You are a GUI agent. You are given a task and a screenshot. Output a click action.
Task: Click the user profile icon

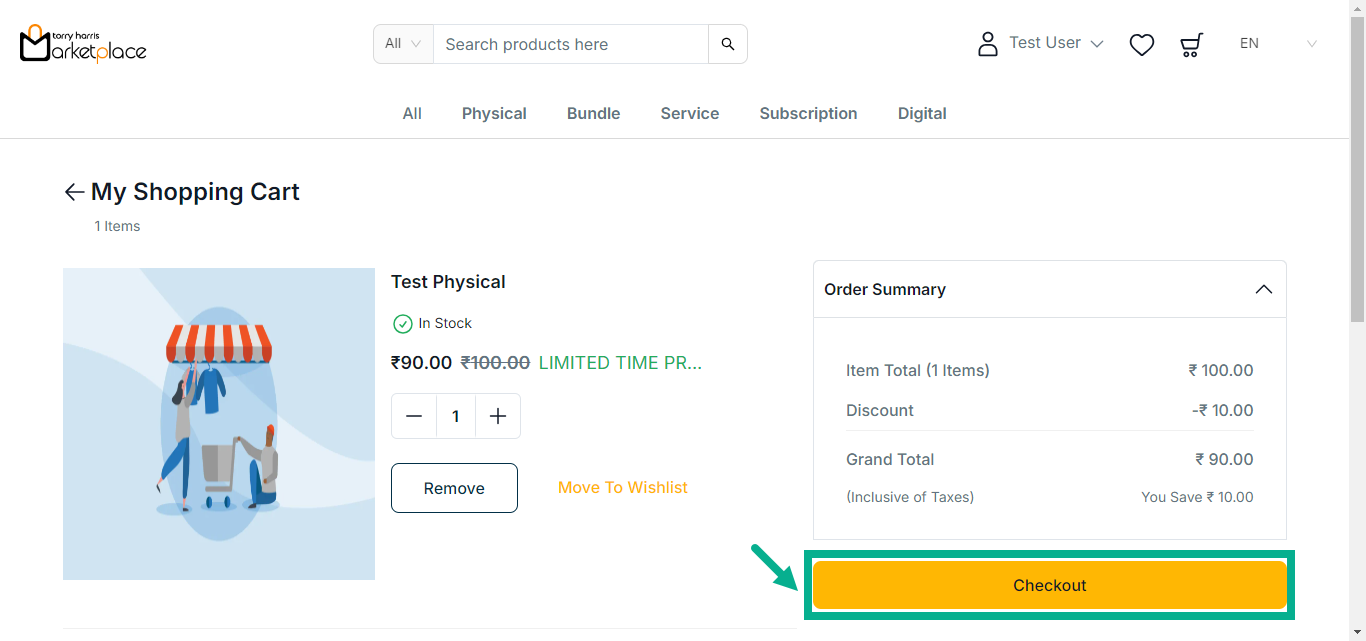(988, 44)
